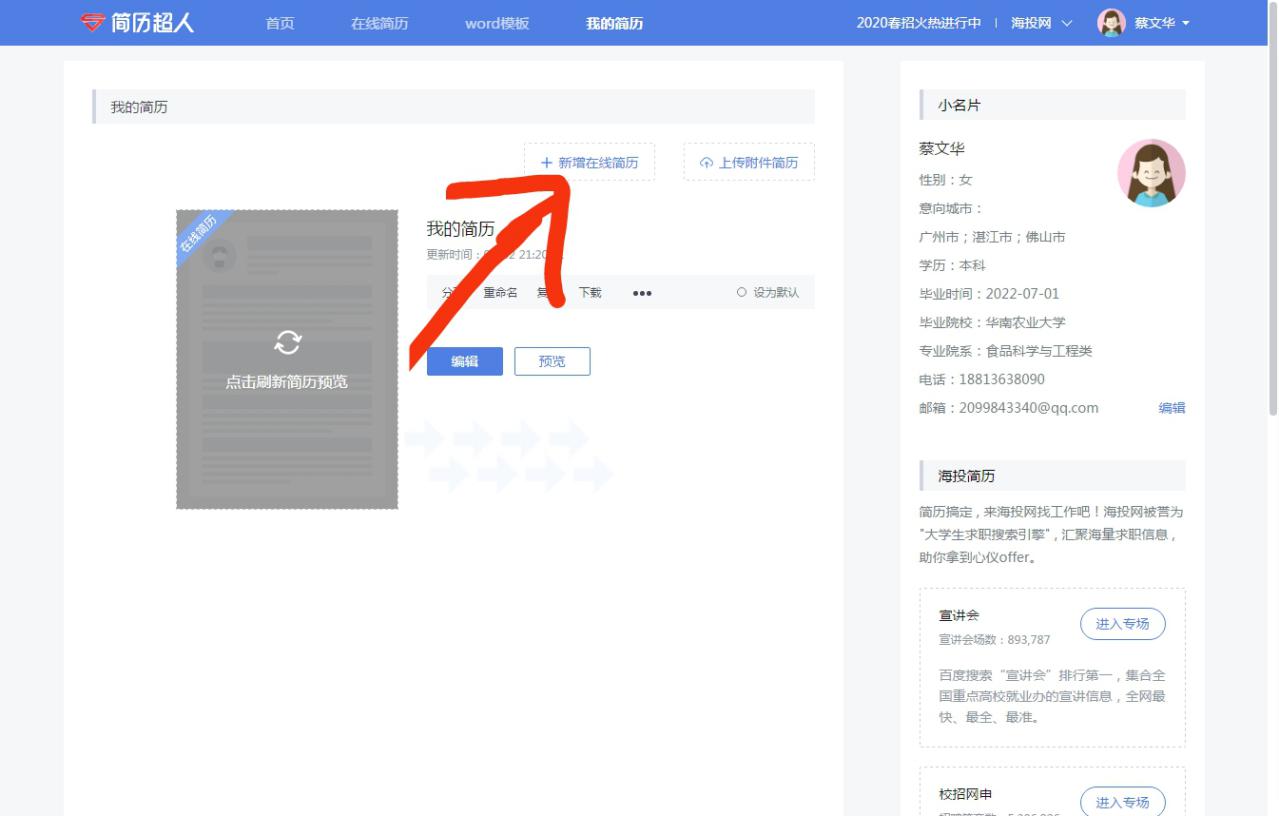Click the plus icon for 新增在线简历
This screenshot has height=816, width=1279.
tap(546, 163)
